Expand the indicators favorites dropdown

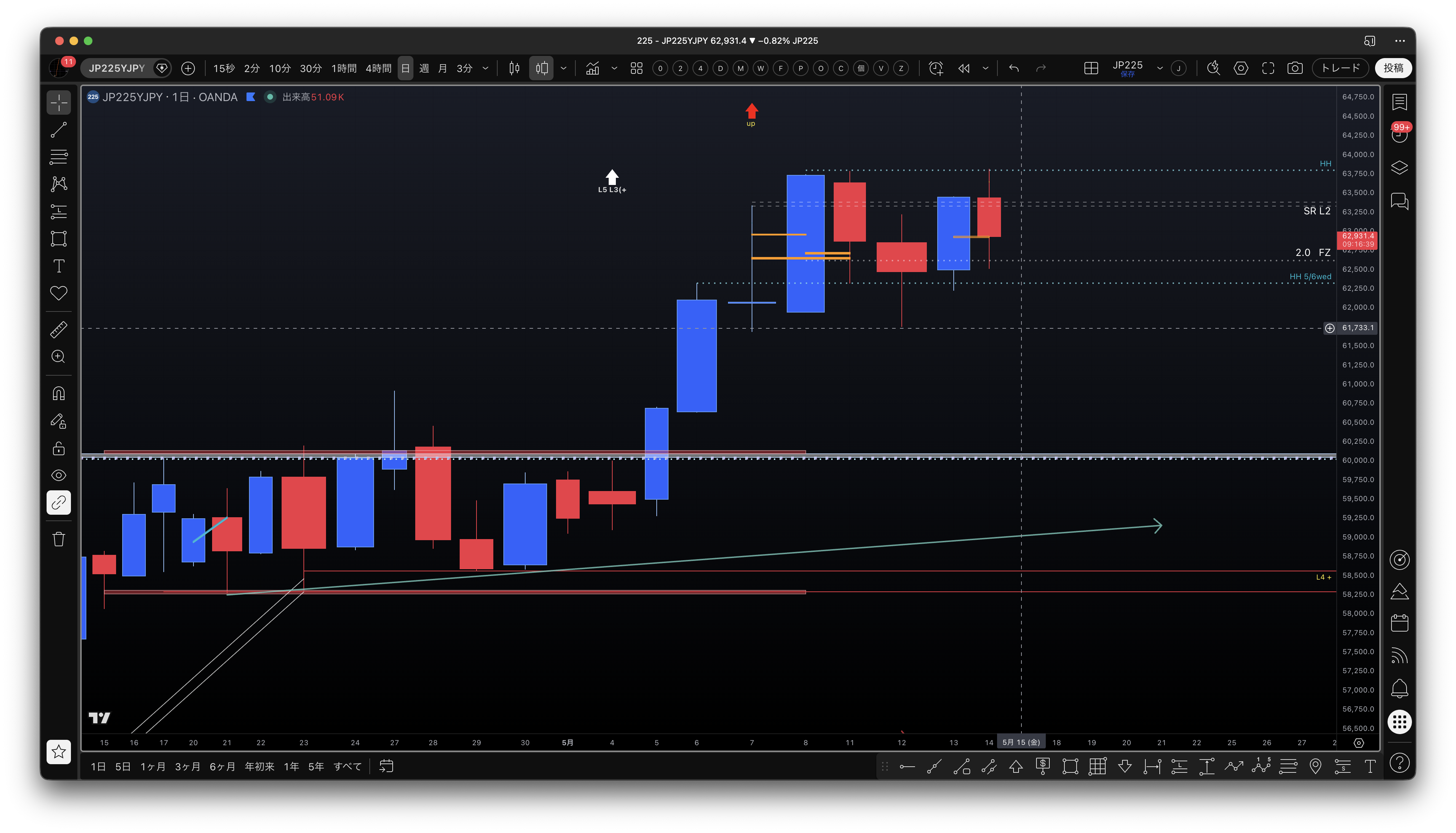coord(614,69)
